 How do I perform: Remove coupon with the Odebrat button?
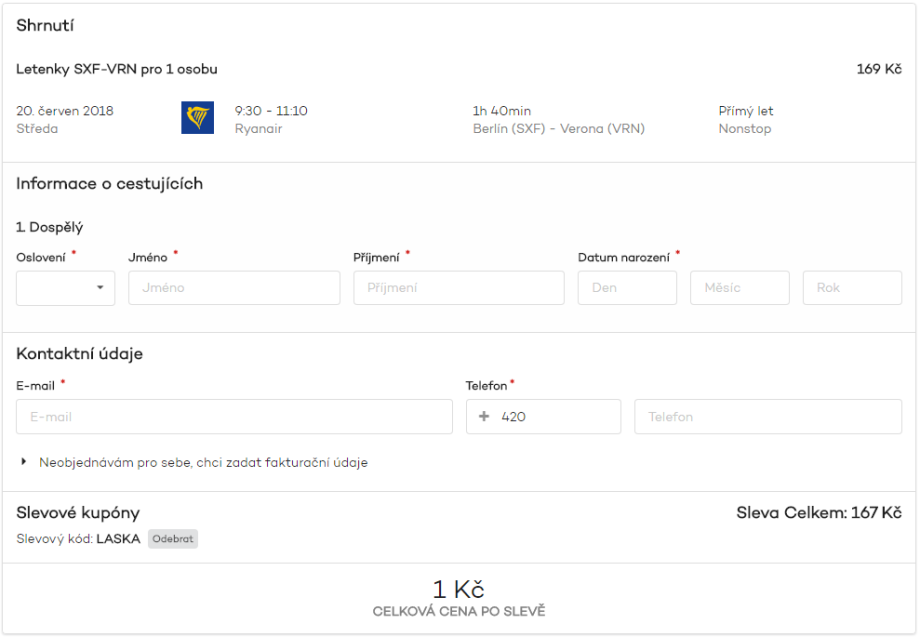(x=173, y=539)
